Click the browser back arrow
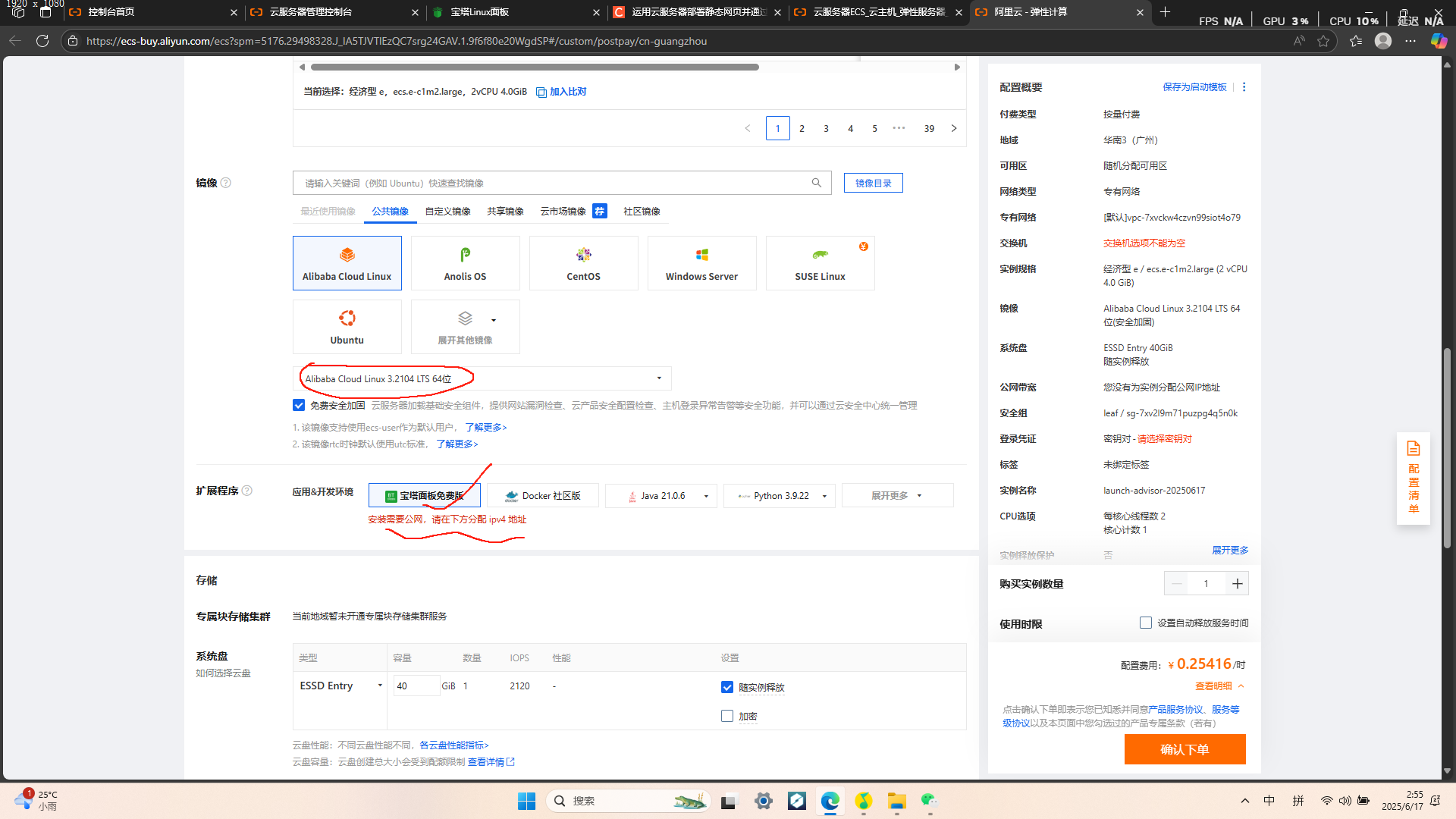1456x819 pixels. point(15,41)
